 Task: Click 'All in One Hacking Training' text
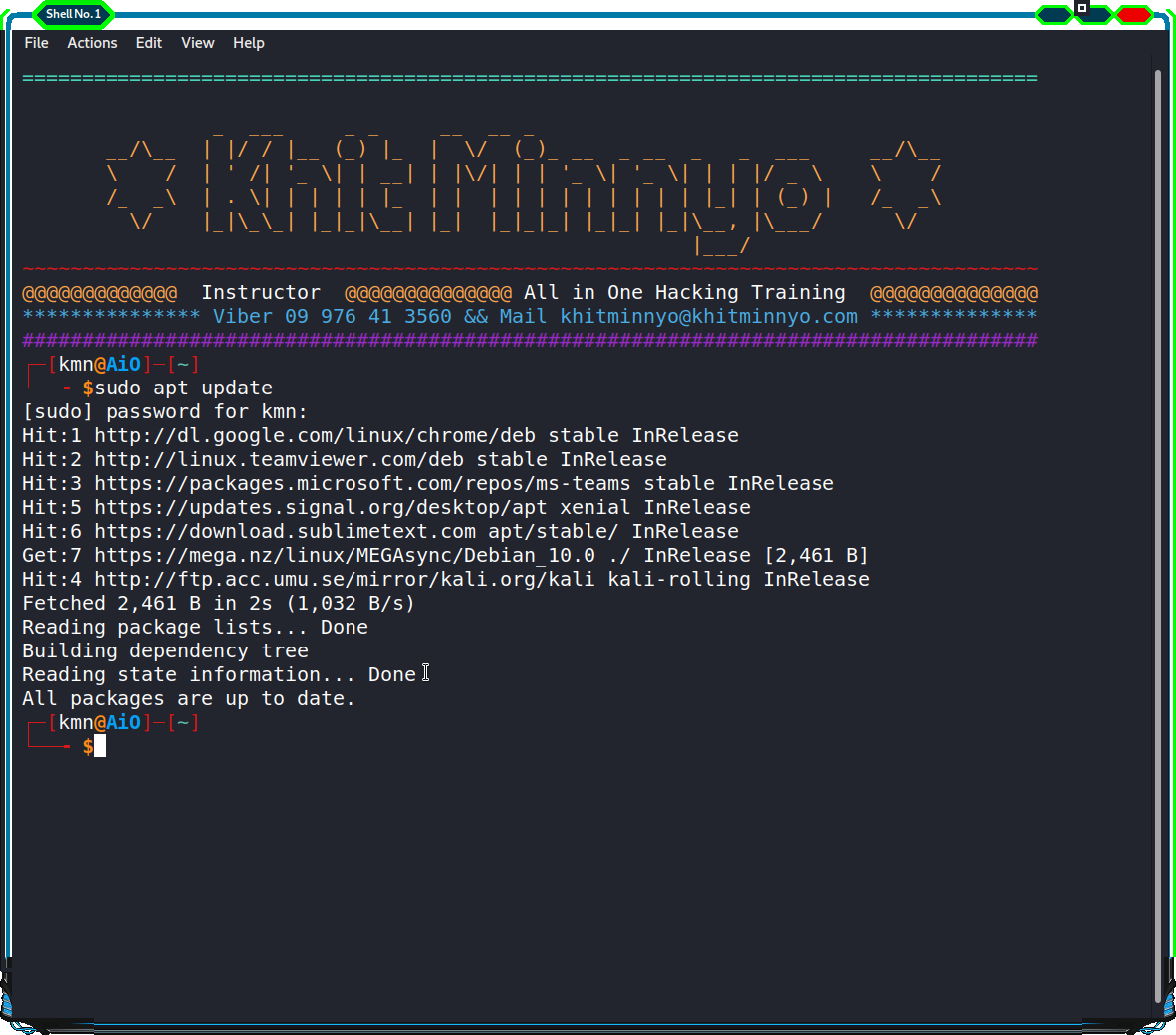tap(685, 292)
